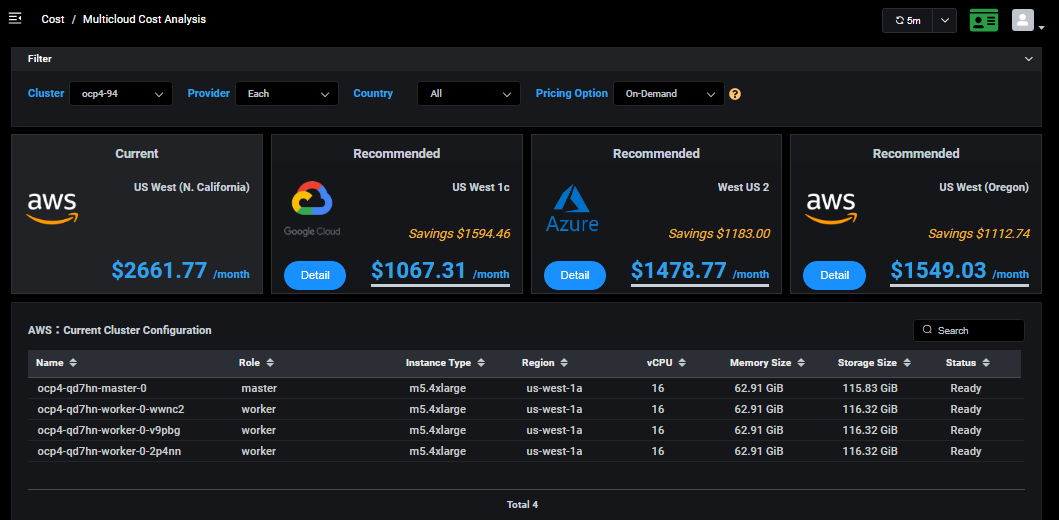The width and height of the screenshot is (1059, 520).
Task: Click the Search input field
Action: 968,330
